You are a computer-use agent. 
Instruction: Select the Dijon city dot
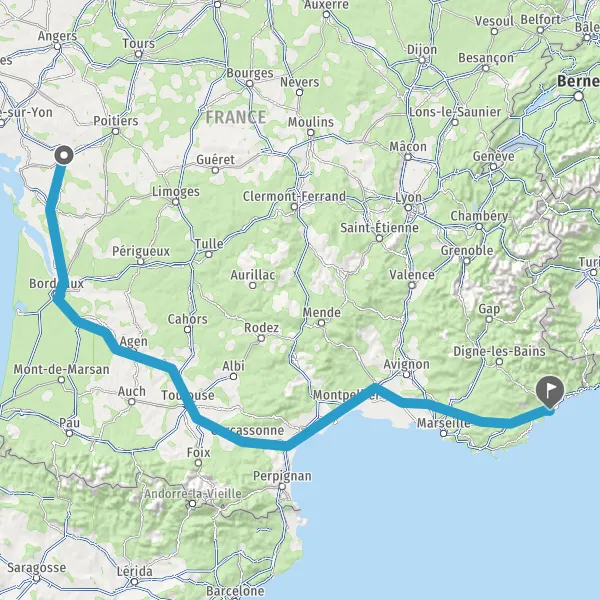(x=422, y=60)
